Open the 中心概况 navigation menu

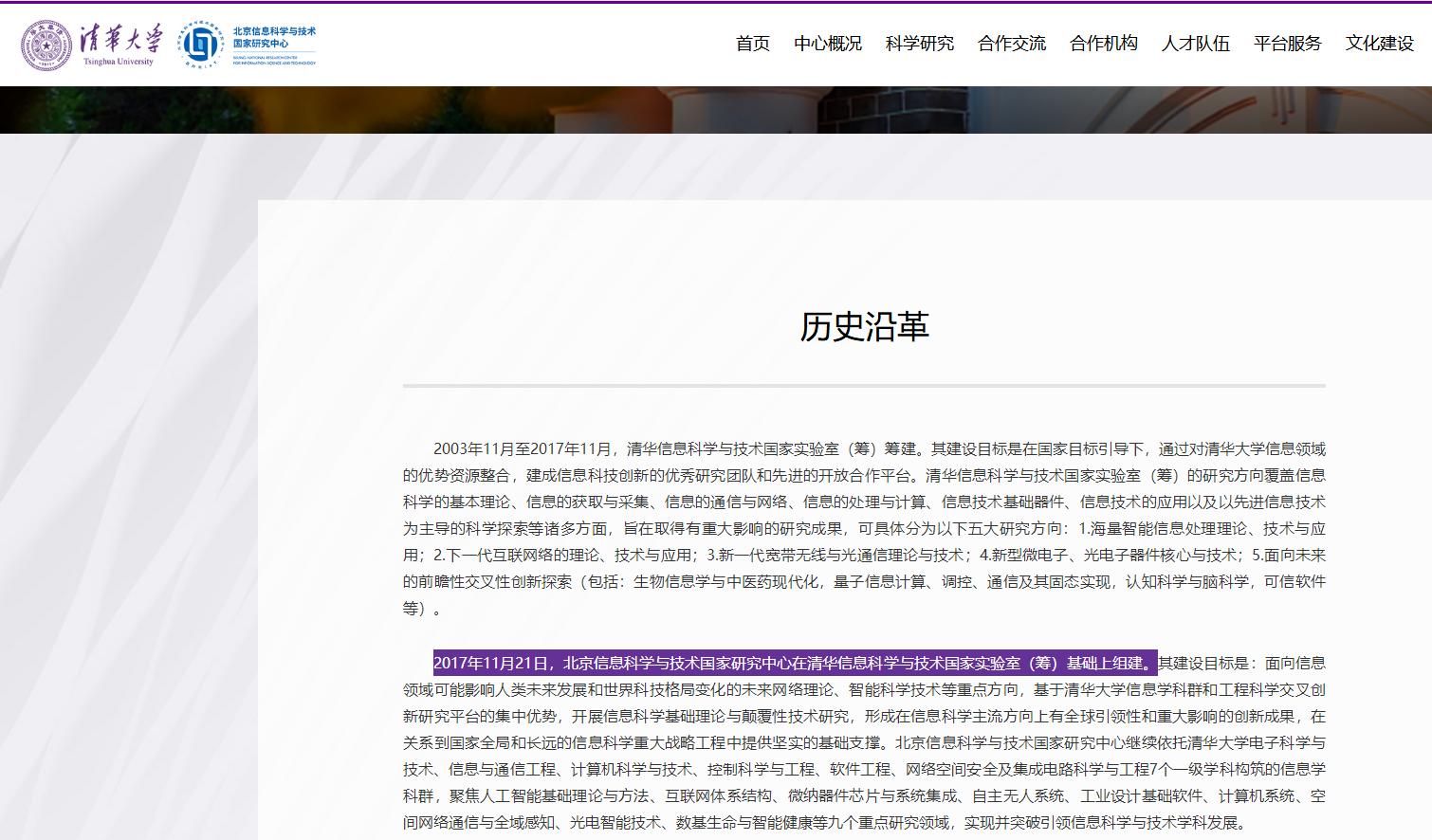pos(829,44)
